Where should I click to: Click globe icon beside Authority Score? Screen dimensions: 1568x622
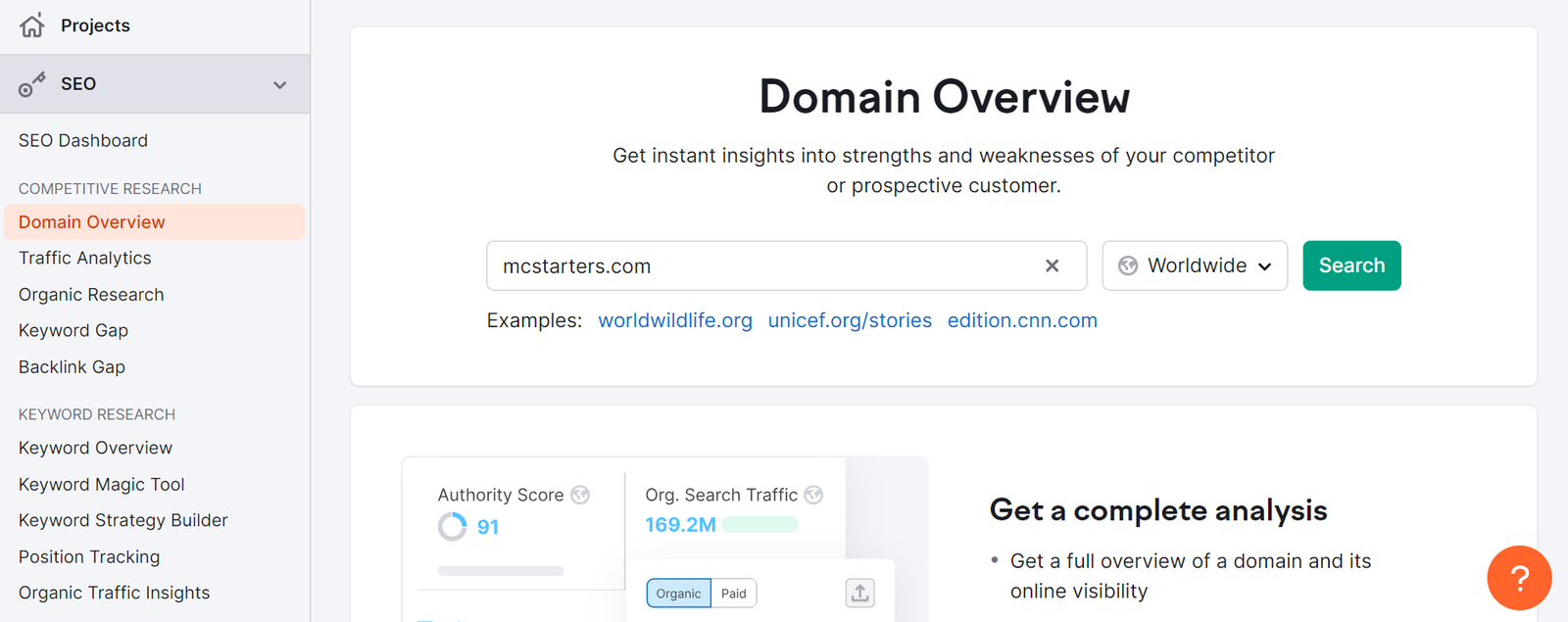pyautogui.click(x=580, y=495)
